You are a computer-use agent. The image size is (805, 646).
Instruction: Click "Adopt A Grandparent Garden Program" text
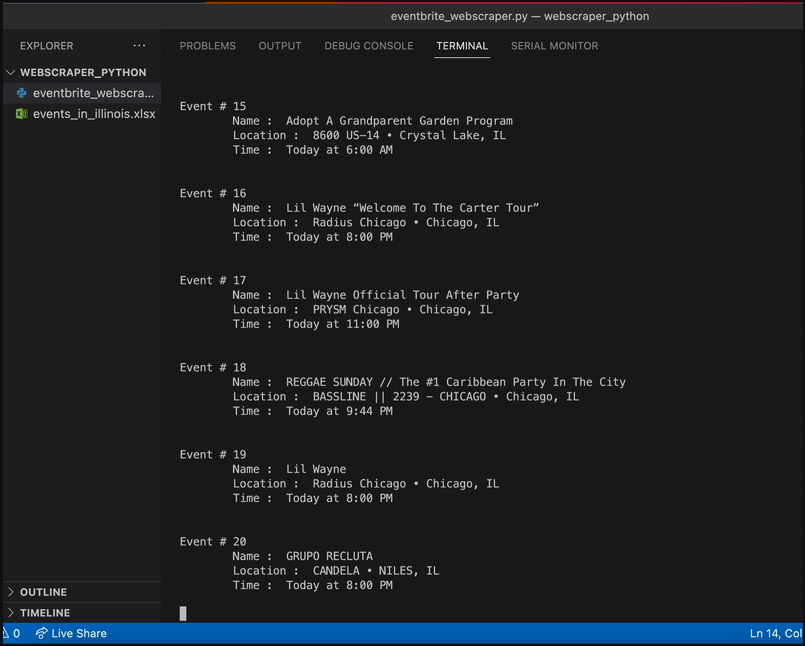[399, 121]
